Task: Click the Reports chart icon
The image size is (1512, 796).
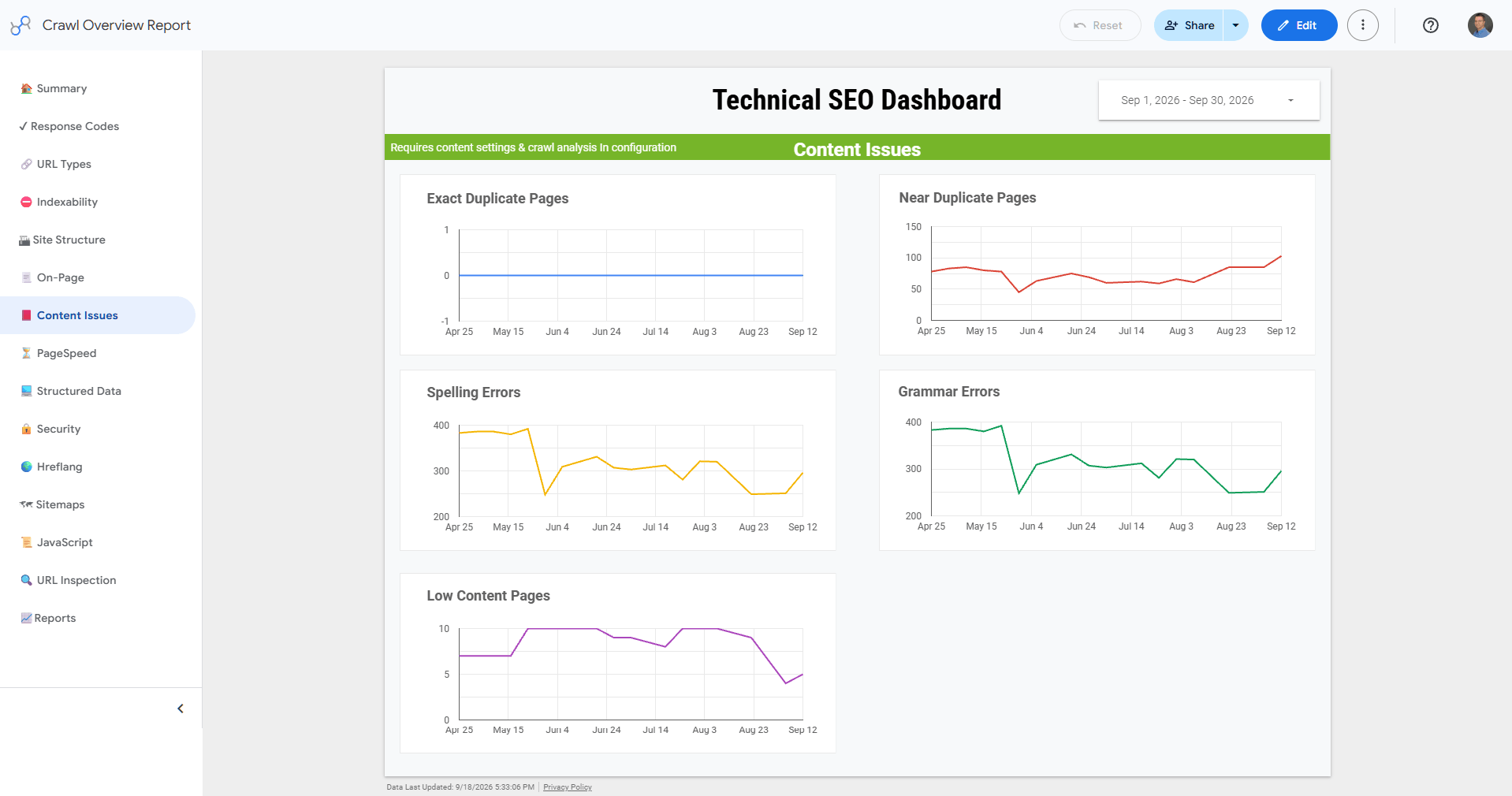Action: click(x=26, y=618)
